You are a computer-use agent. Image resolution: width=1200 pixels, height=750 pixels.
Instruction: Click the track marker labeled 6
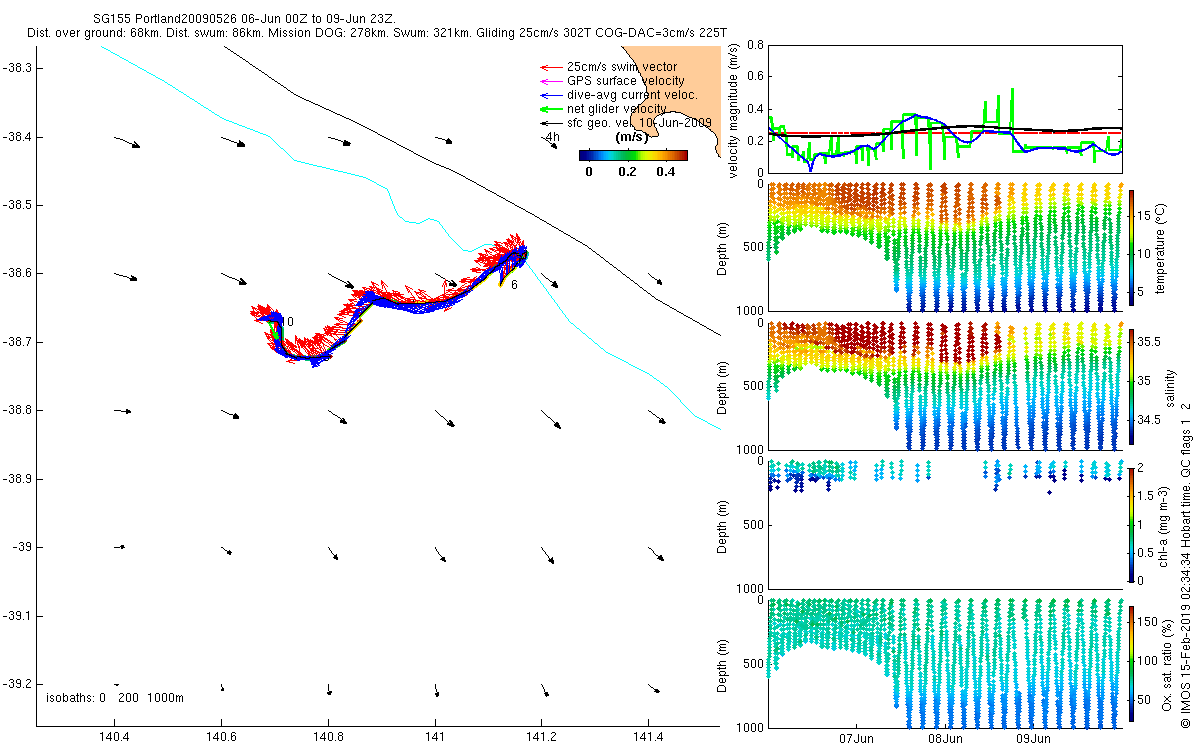[x=513, y=285]
